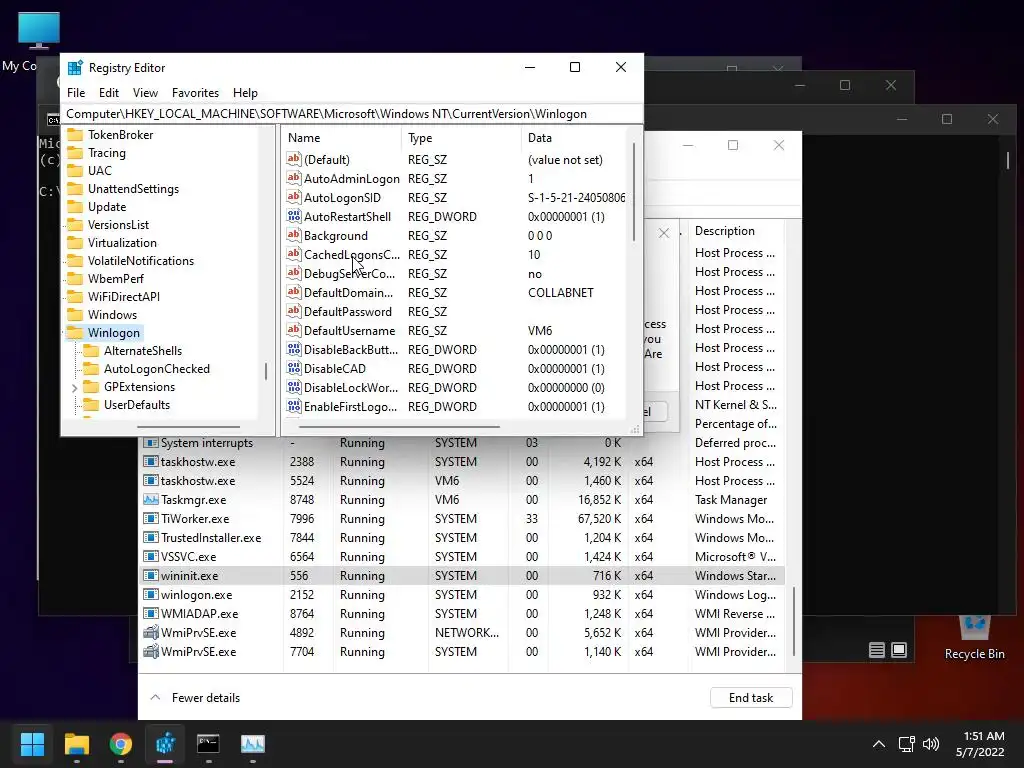Open the volume tray icon
The image size is (1024, 768).
pyautogui.click(x=931, y=744)
